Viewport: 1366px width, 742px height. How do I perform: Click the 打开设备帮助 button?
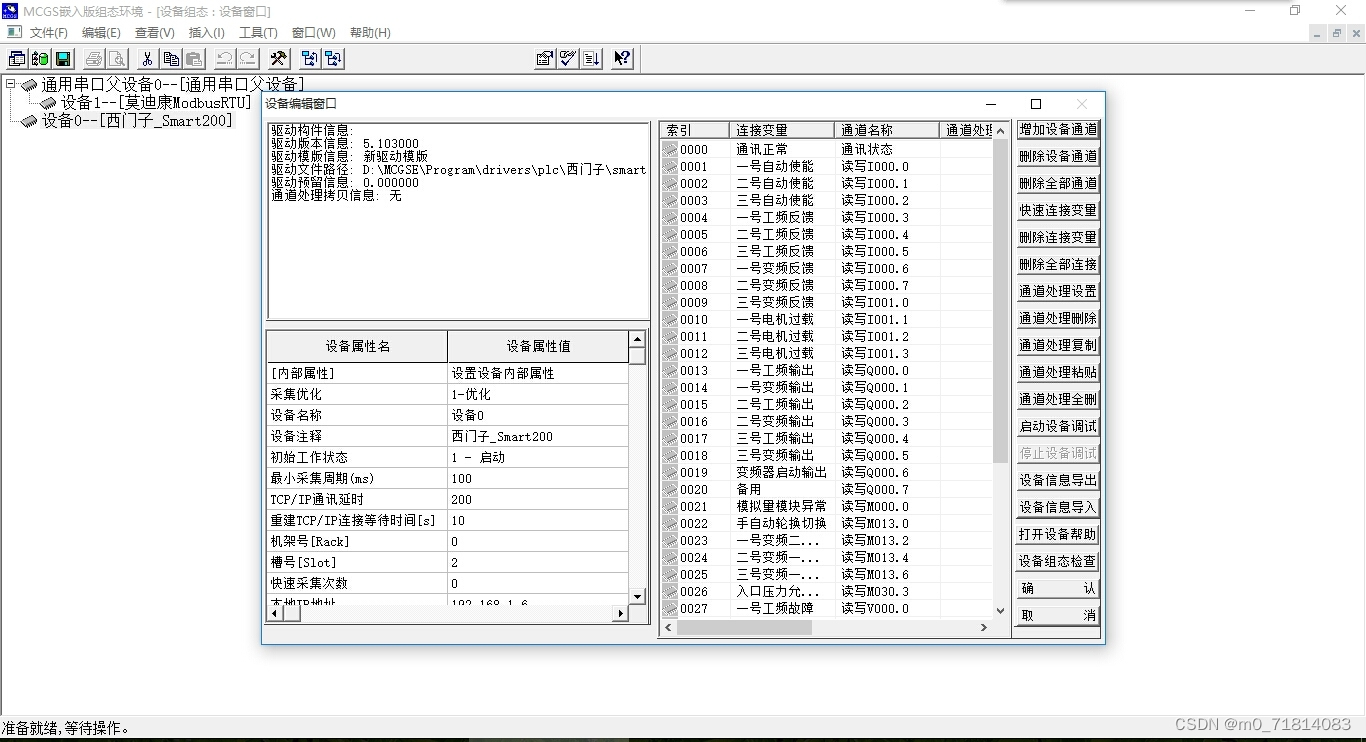pyautogui.click(x=1058, y=534)
